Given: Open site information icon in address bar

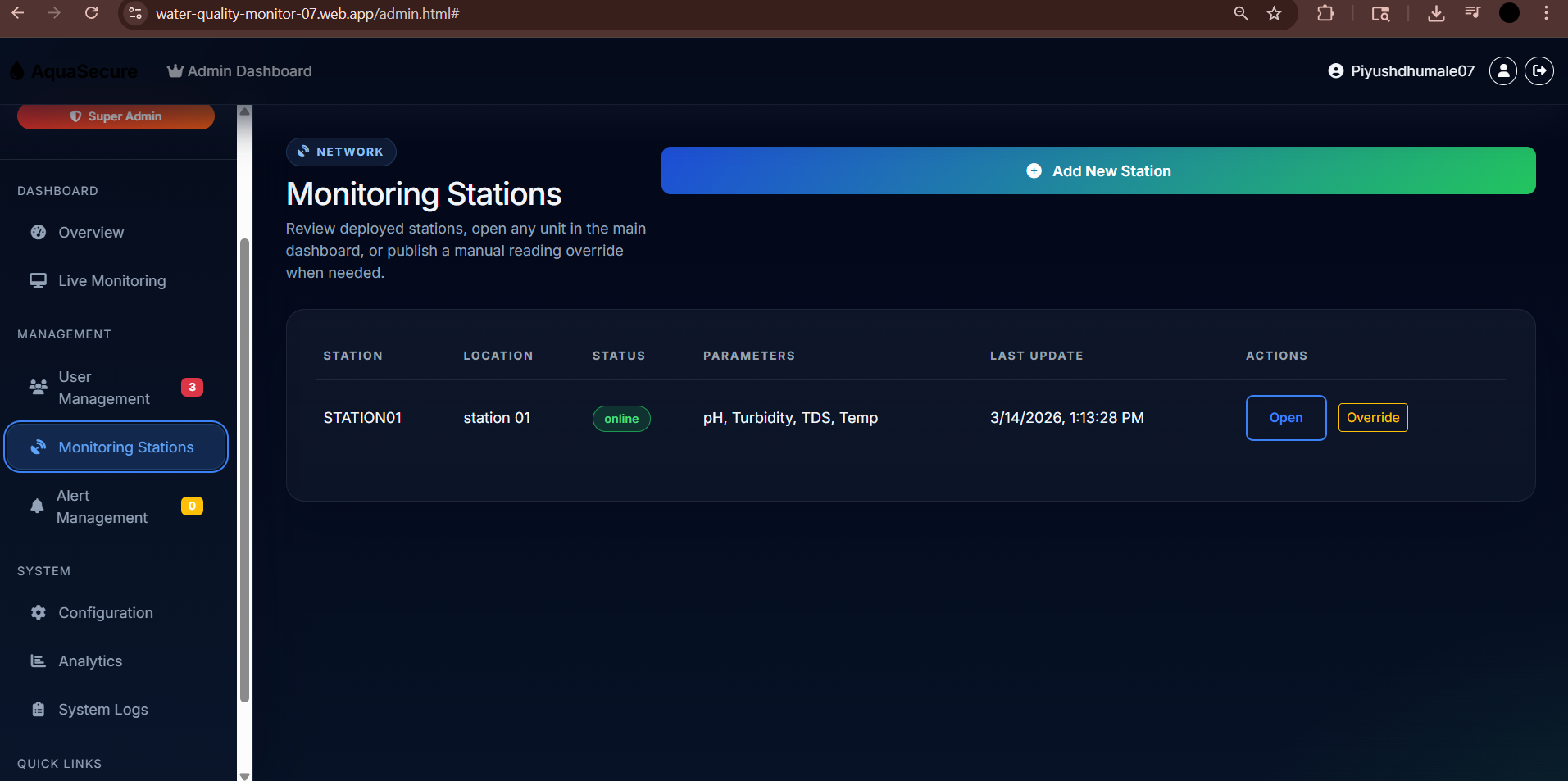Looking at the screenshot, I should (135, 14).
